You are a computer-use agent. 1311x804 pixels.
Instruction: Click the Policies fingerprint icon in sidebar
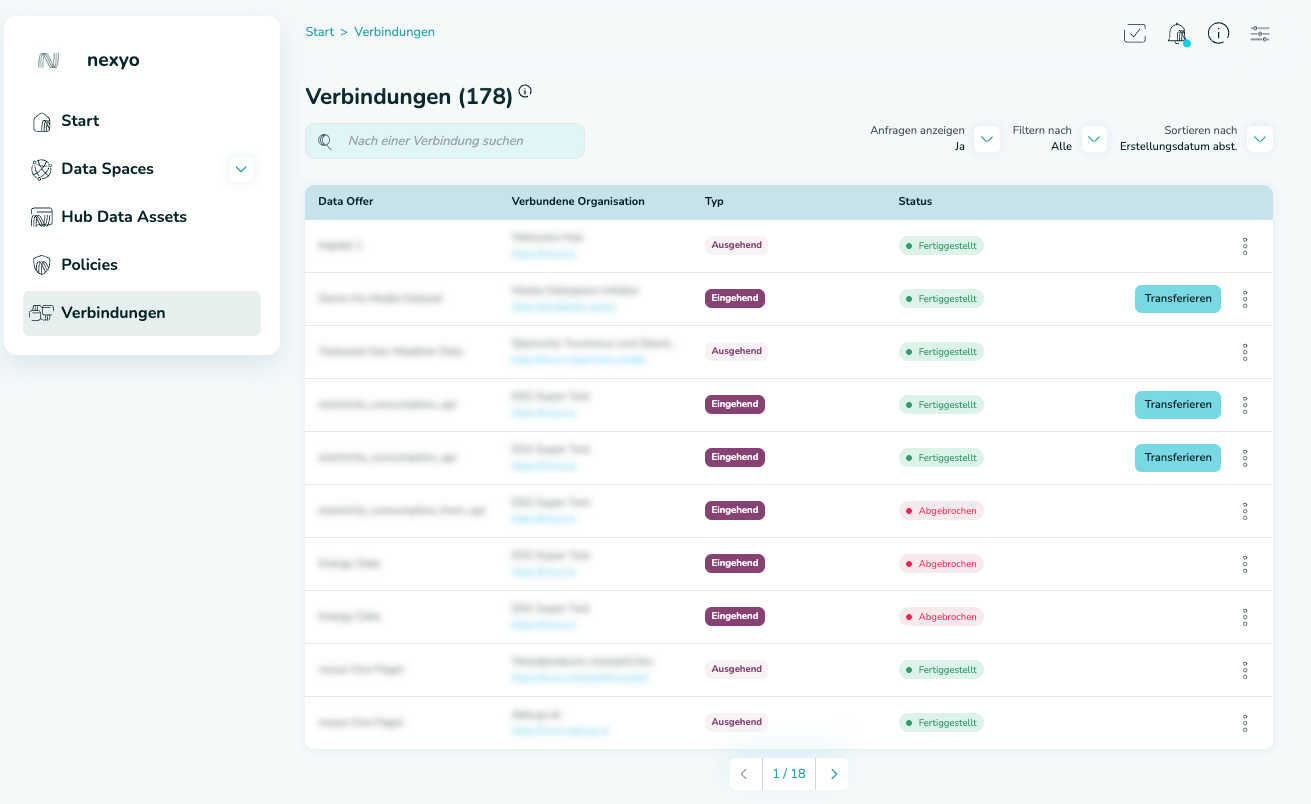(x=40, y=264)
